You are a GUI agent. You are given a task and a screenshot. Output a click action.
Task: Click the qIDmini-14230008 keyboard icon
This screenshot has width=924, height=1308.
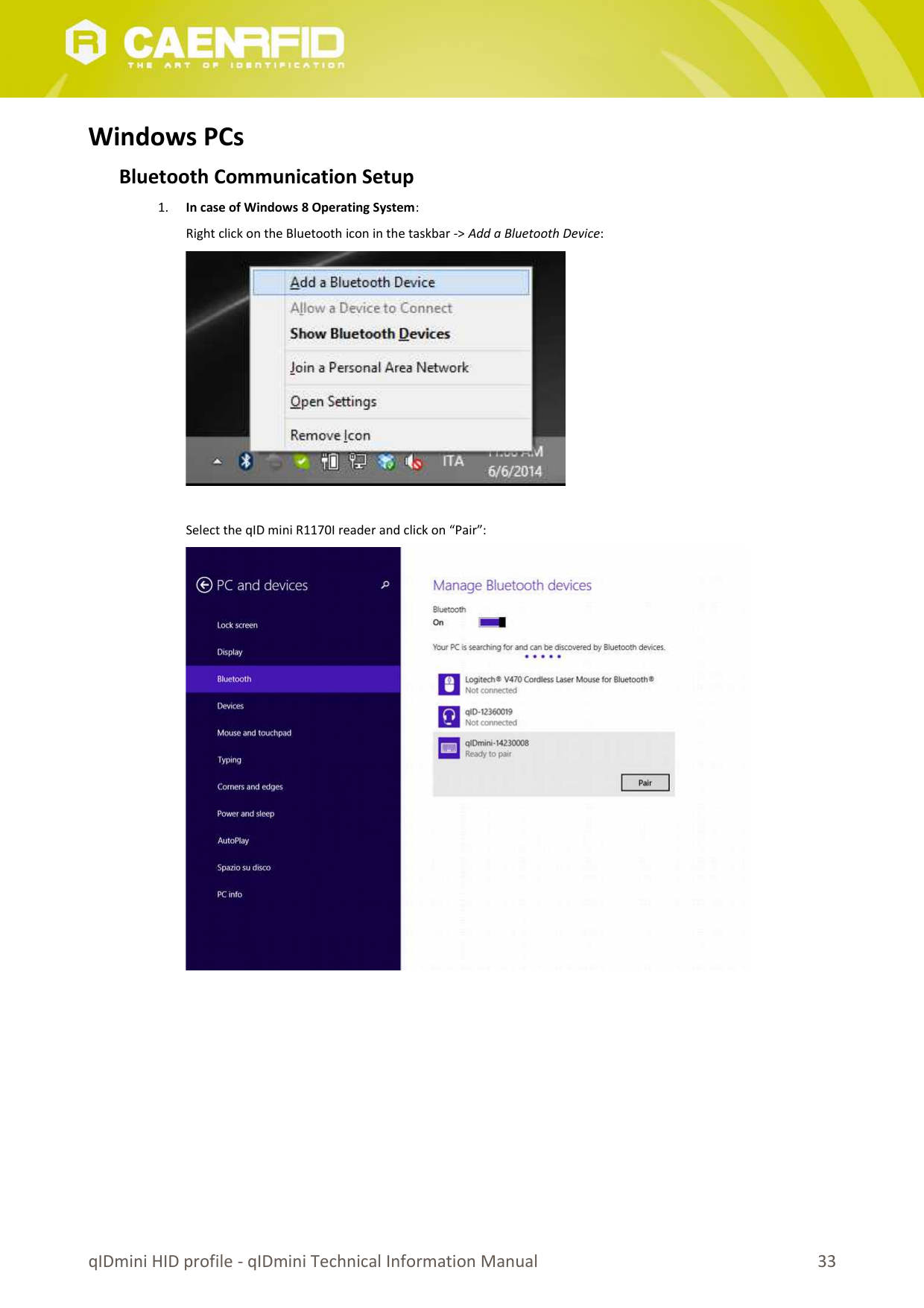[449, 748]
